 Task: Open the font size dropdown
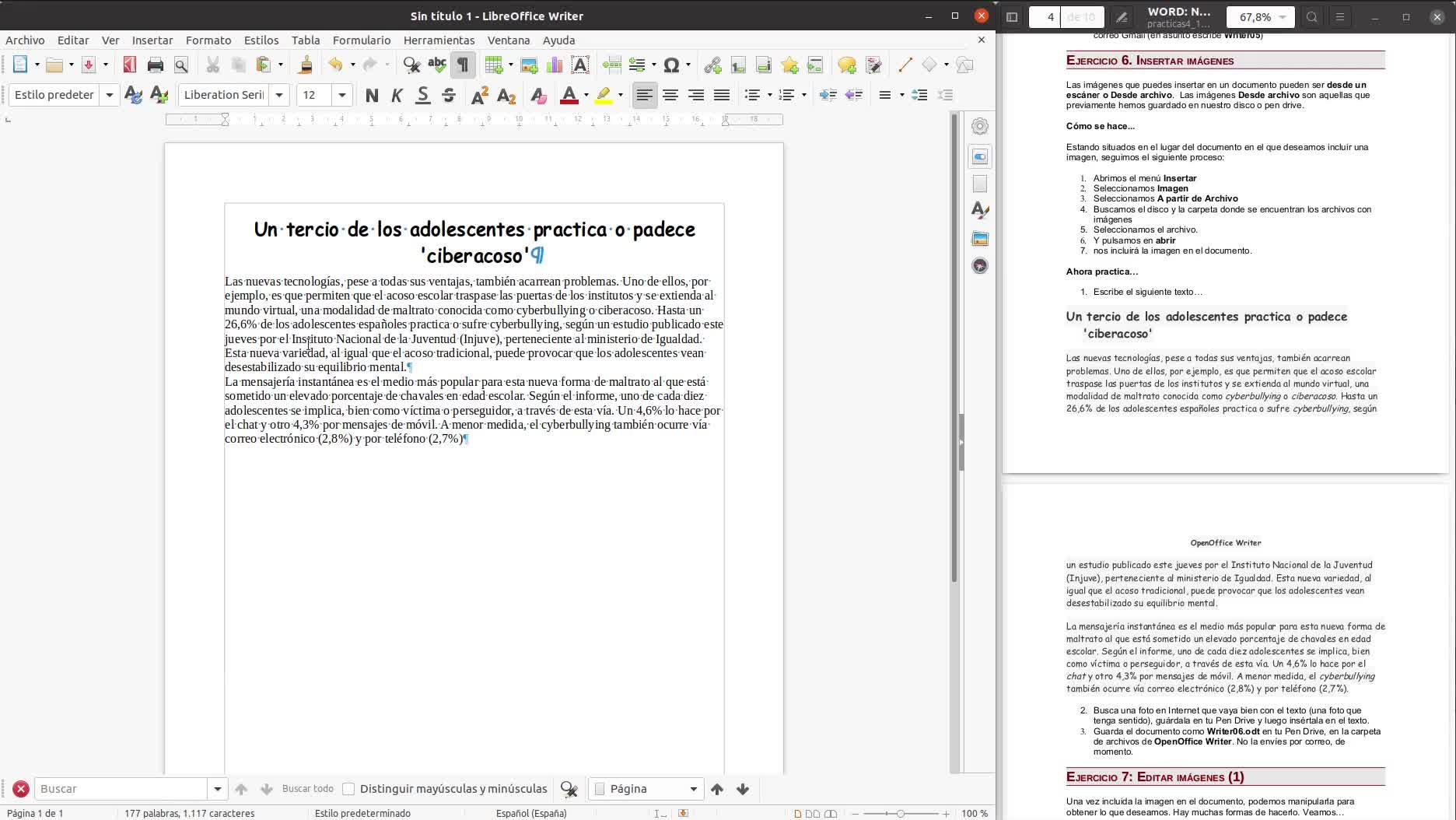tap(341, 95)
